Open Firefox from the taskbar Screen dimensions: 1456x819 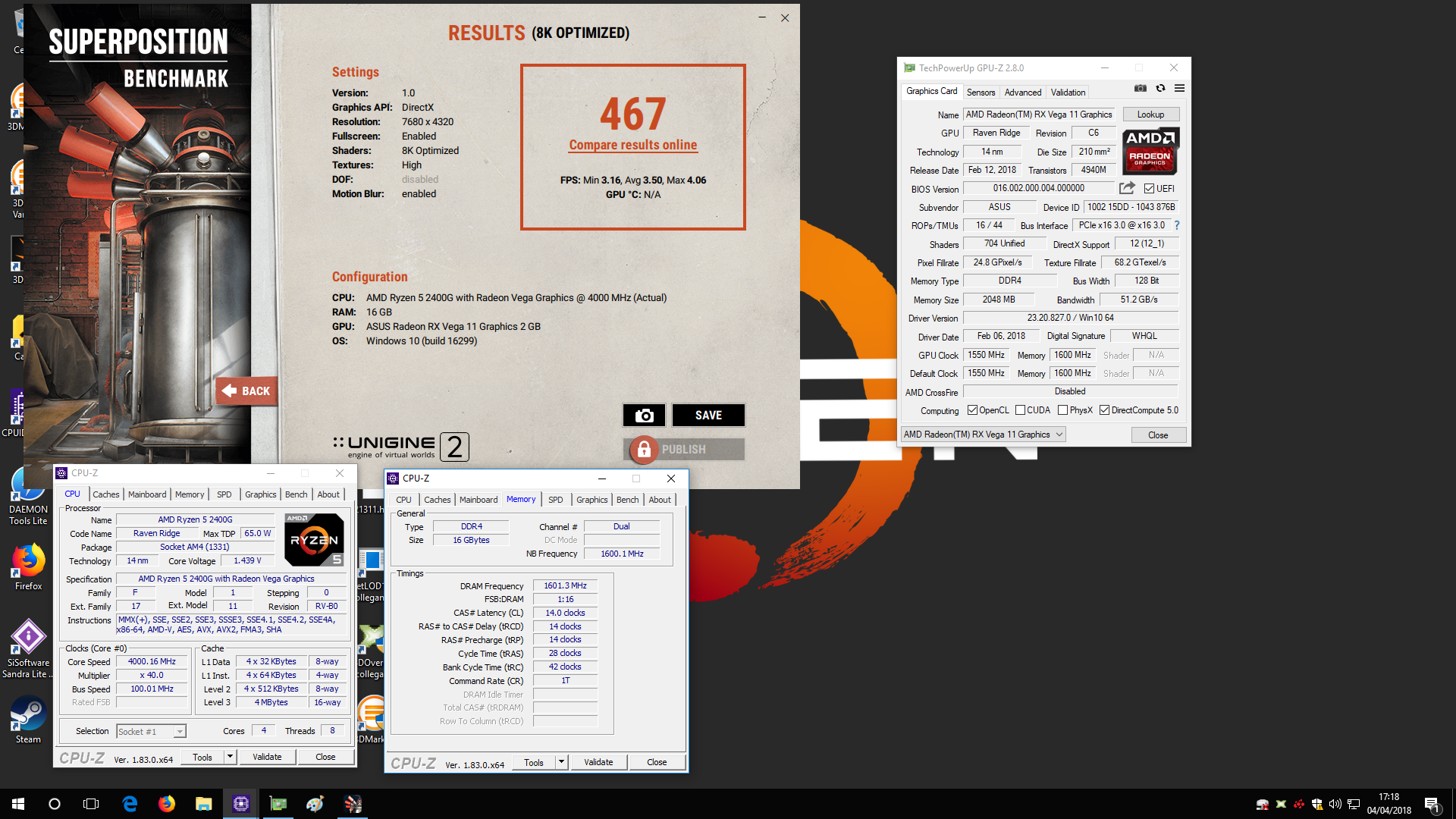click(167, 804)
